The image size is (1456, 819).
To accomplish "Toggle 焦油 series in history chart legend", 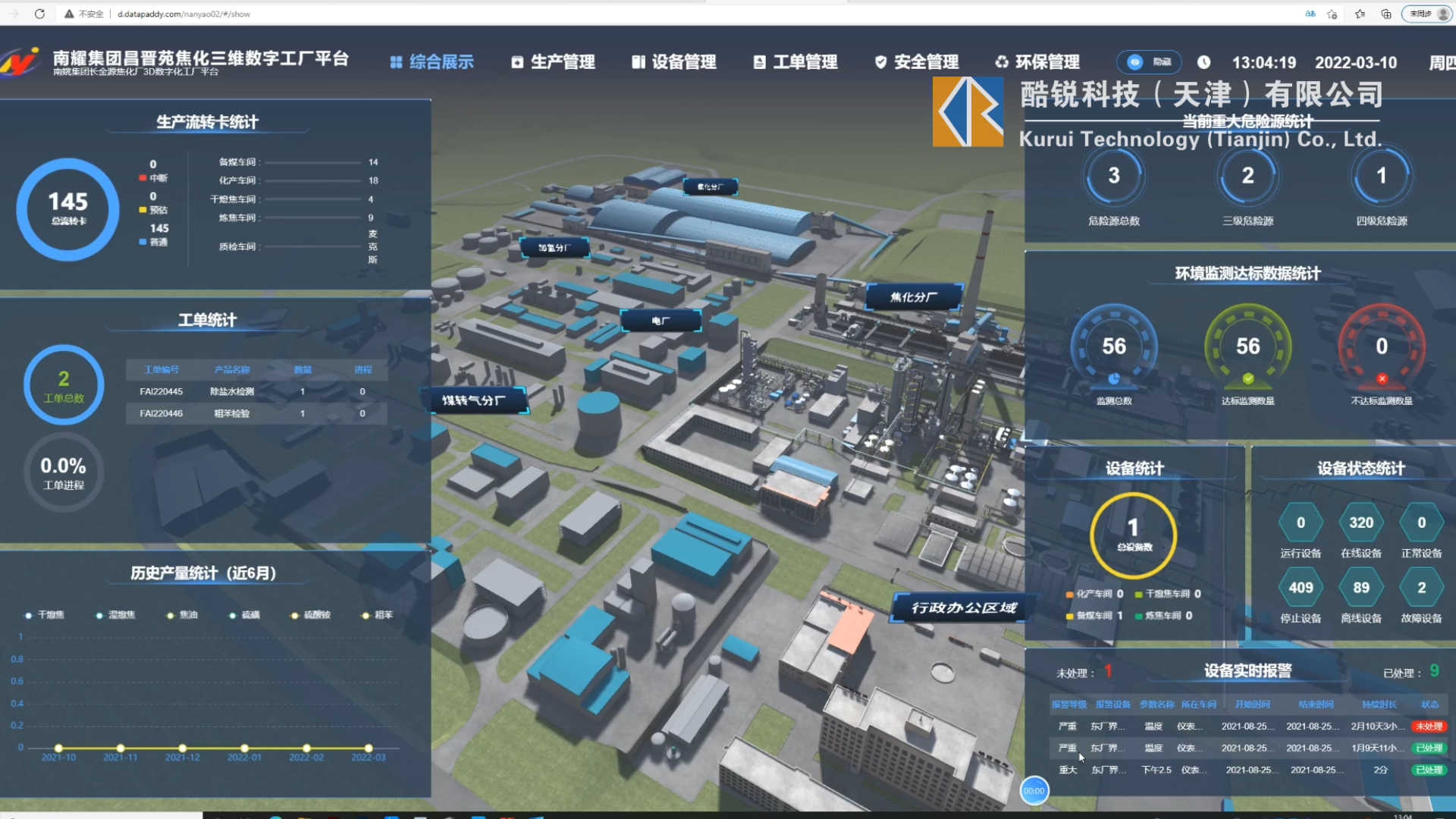I will pyautogui.click(x=182, y=615).
